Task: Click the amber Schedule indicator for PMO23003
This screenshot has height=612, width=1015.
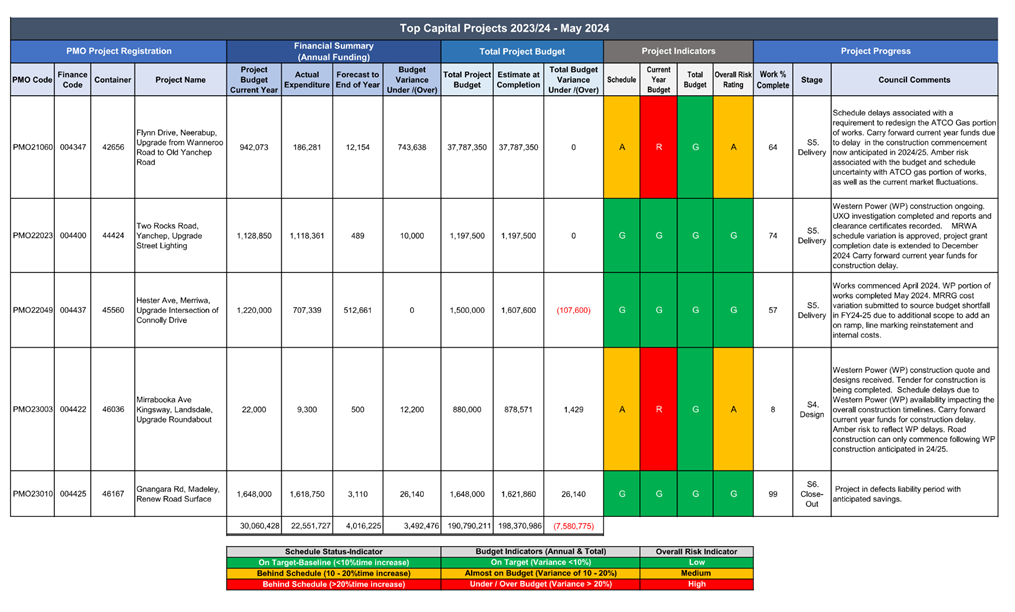Action: point(622,409)
